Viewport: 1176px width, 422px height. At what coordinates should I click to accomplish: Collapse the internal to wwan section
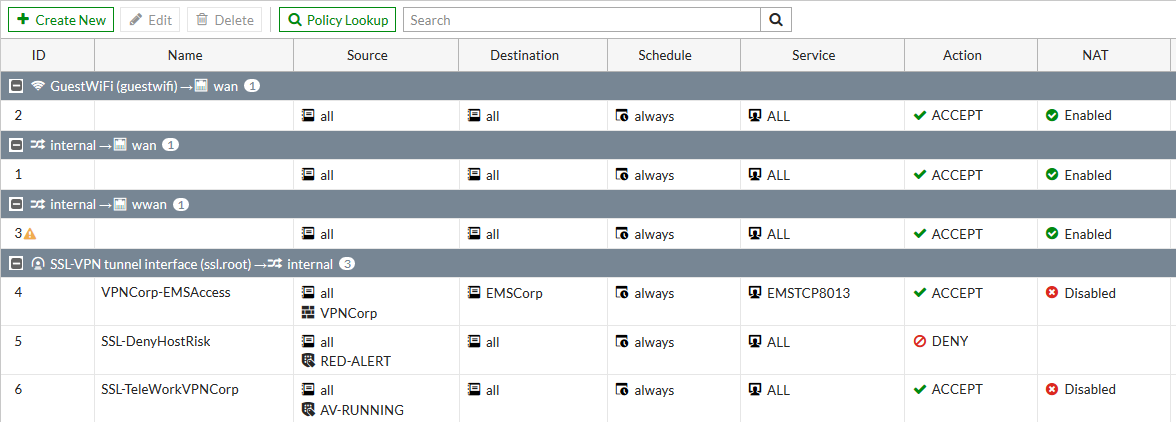pos(16,205)
